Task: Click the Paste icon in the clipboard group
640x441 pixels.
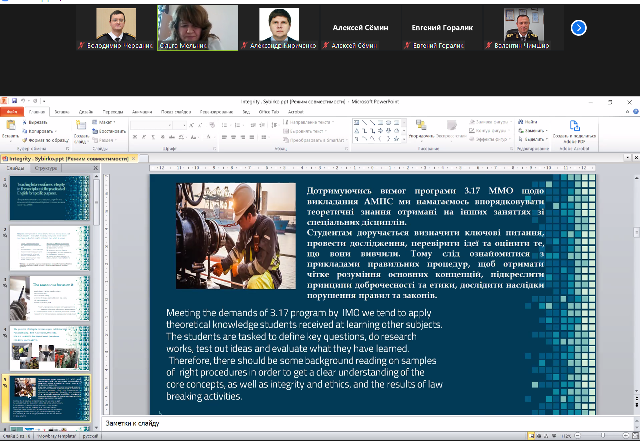Action: [9, 128]
